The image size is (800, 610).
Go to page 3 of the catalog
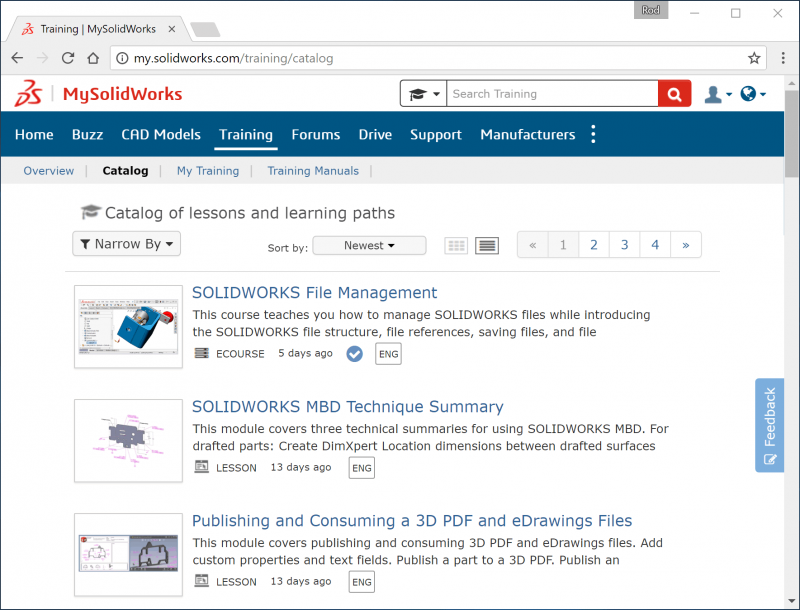(x=624, y=244)
